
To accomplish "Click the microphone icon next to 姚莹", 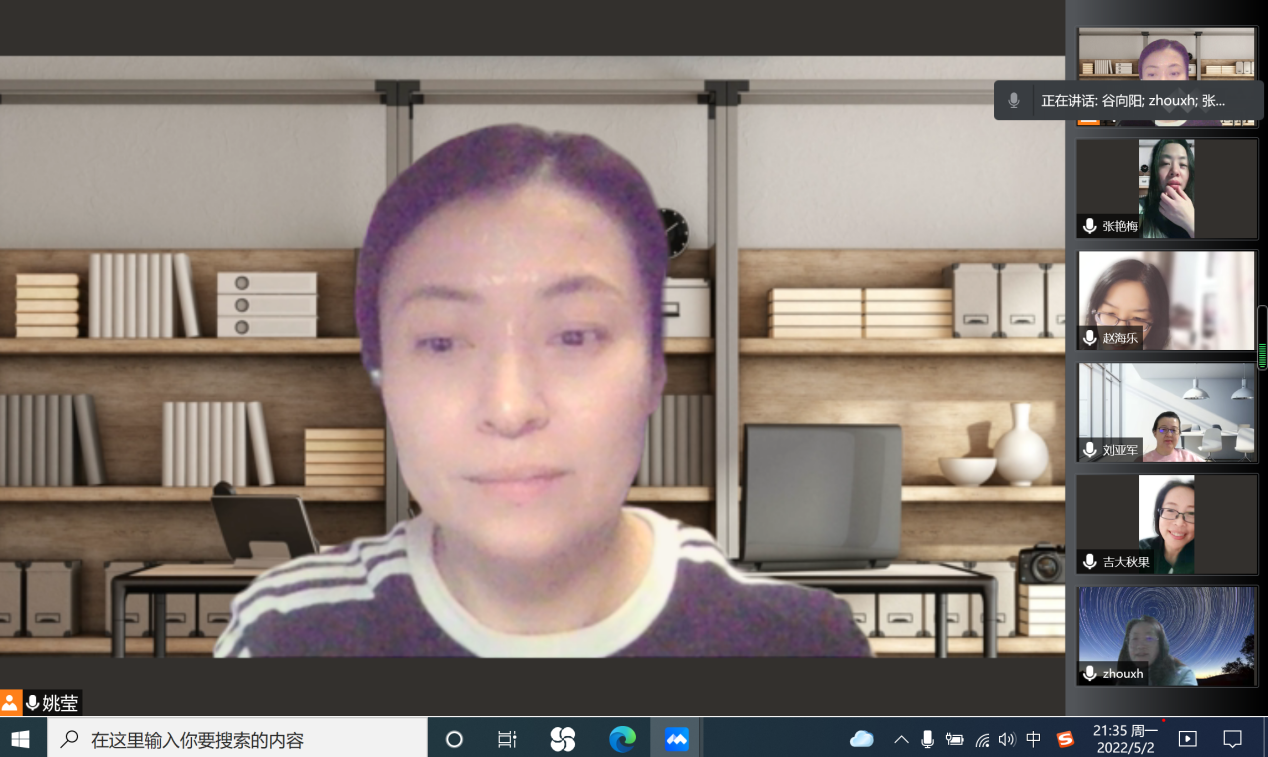I will 33,703.
